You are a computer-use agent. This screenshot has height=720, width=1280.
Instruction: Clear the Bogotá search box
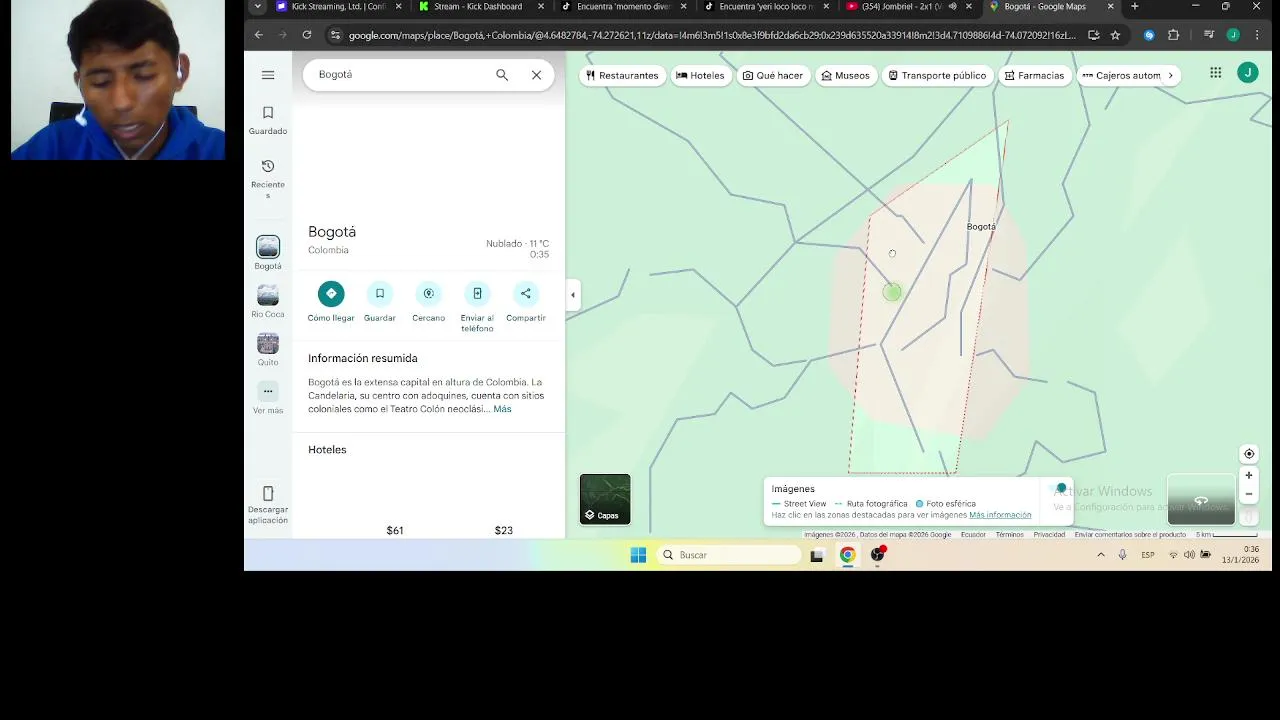coord(536,75)
